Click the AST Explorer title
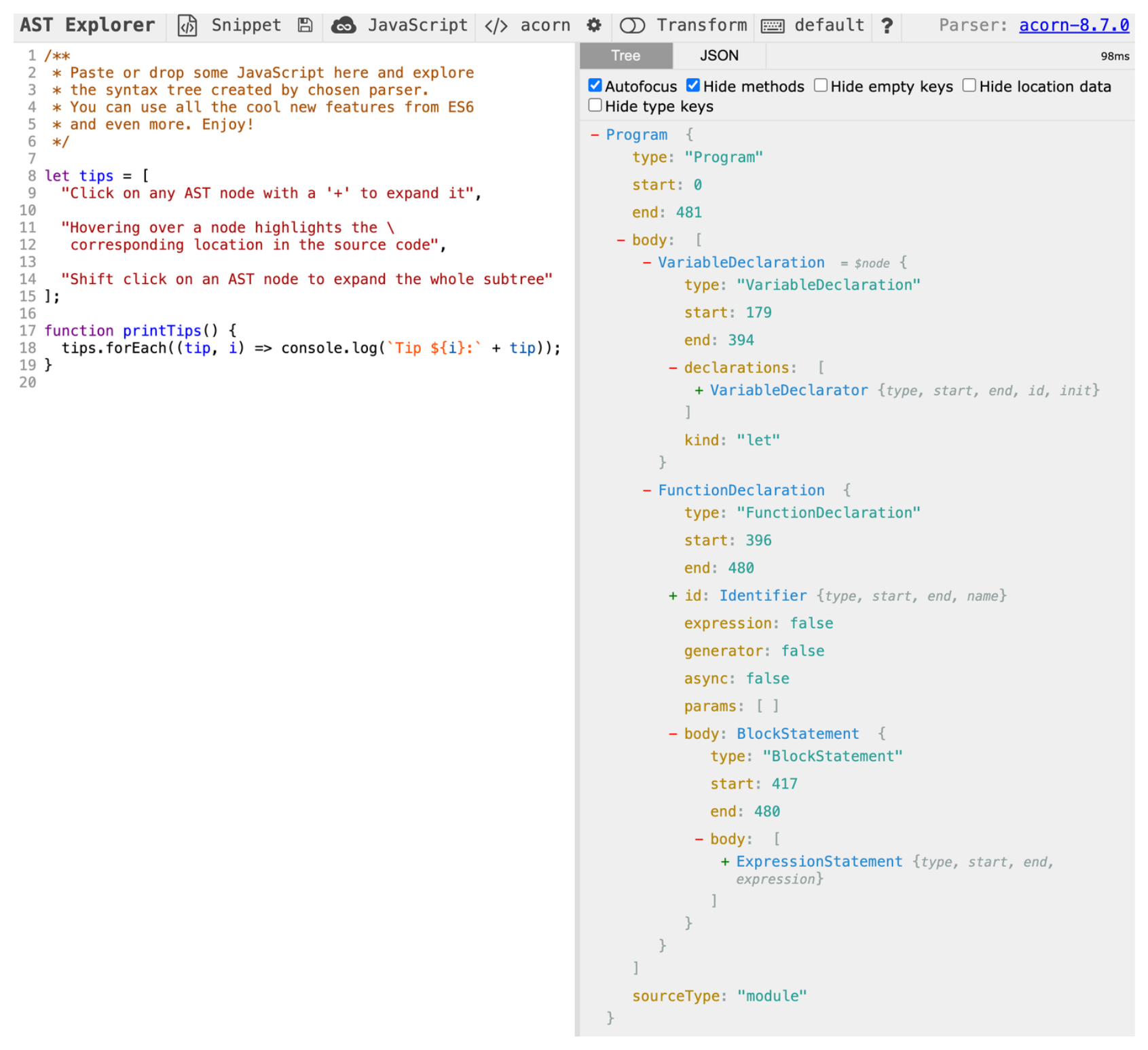1148x1050 pixels. pos(88,26)
